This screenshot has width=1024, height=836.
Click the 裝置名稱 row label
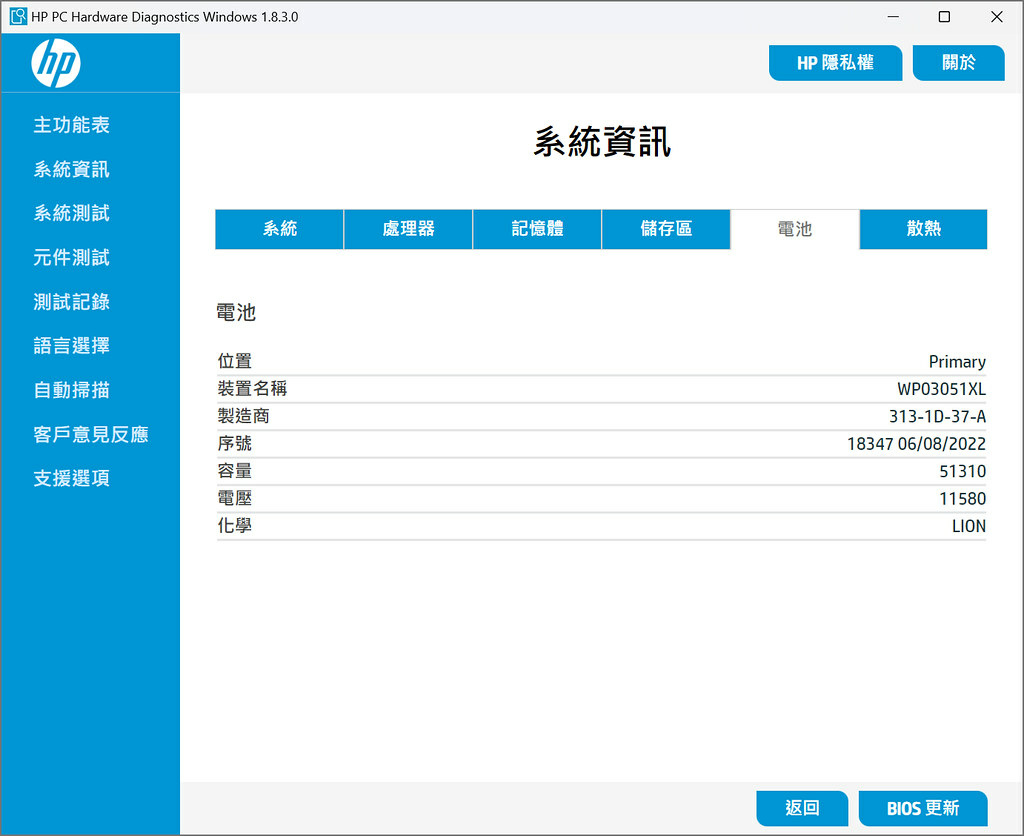(252, 389)
